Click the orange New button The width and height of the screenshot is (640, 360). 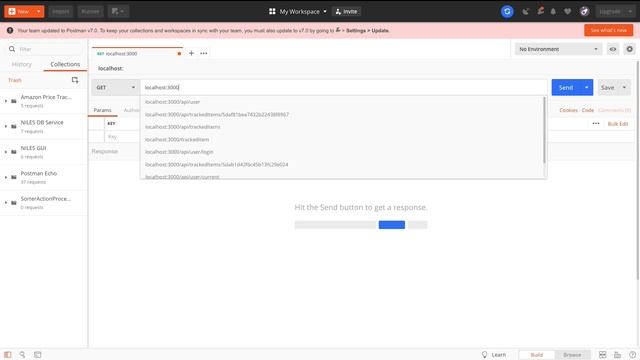click(x=19, y=11)
